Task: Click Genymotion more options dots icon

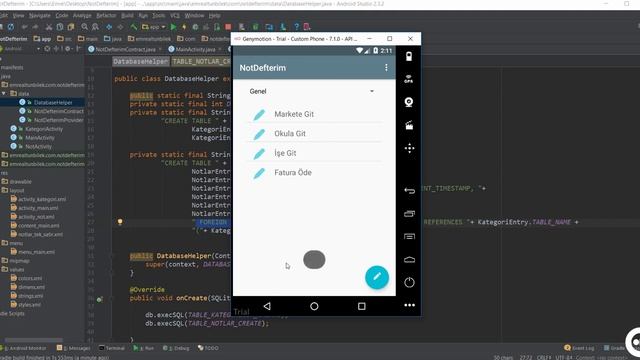Action: [409, 305]
